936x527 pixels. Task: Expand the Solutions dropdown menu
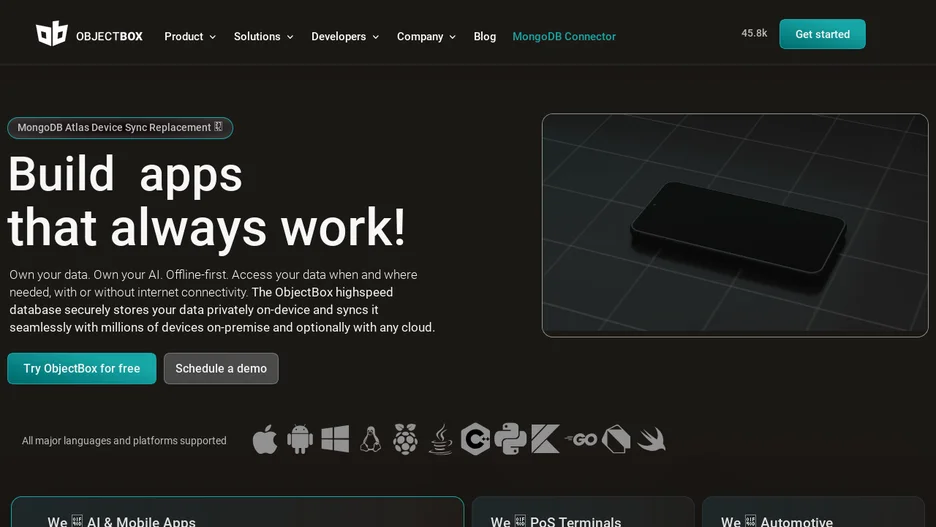click(x=263, y=36)
